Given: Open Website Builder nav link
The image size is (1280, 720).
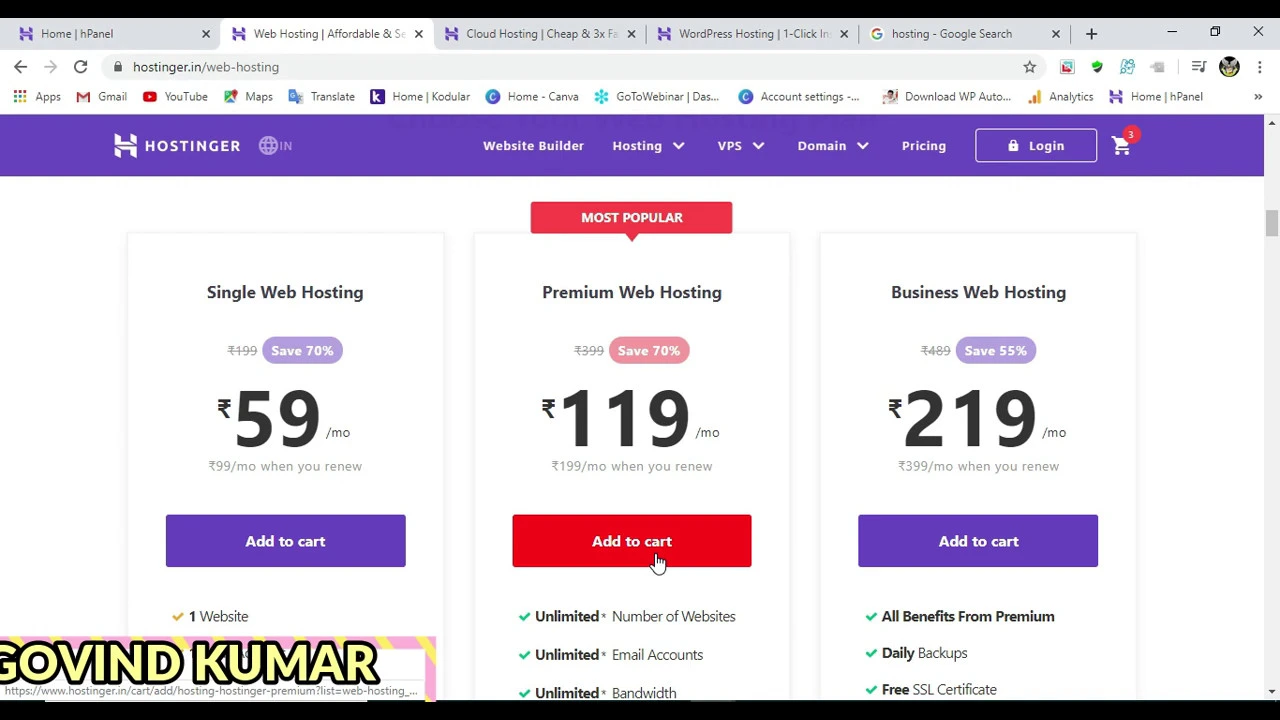Looking at the screenshot, I should point(533,146).
